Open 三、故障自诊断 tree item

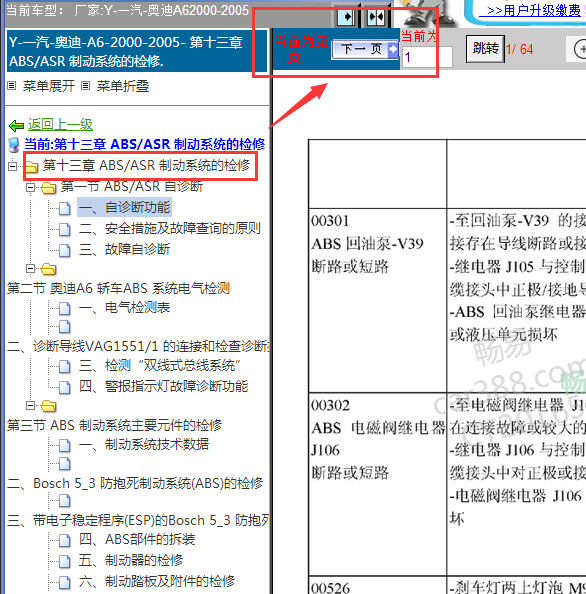pyautogui.click(x=124, y=249)
